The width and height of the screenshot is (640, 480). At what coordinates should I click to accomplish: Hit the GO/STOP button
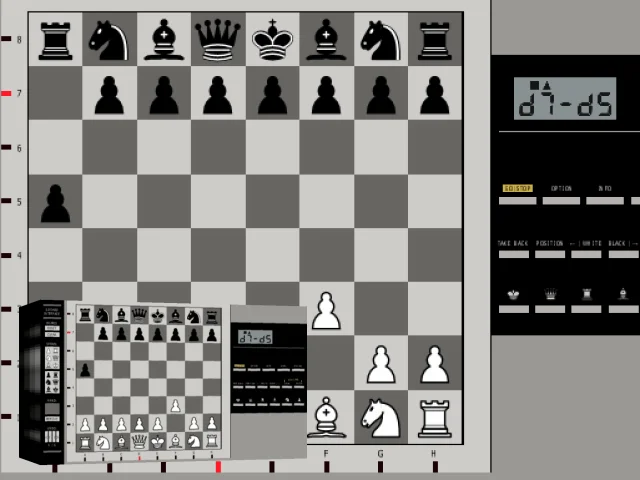tap(518, 200)
